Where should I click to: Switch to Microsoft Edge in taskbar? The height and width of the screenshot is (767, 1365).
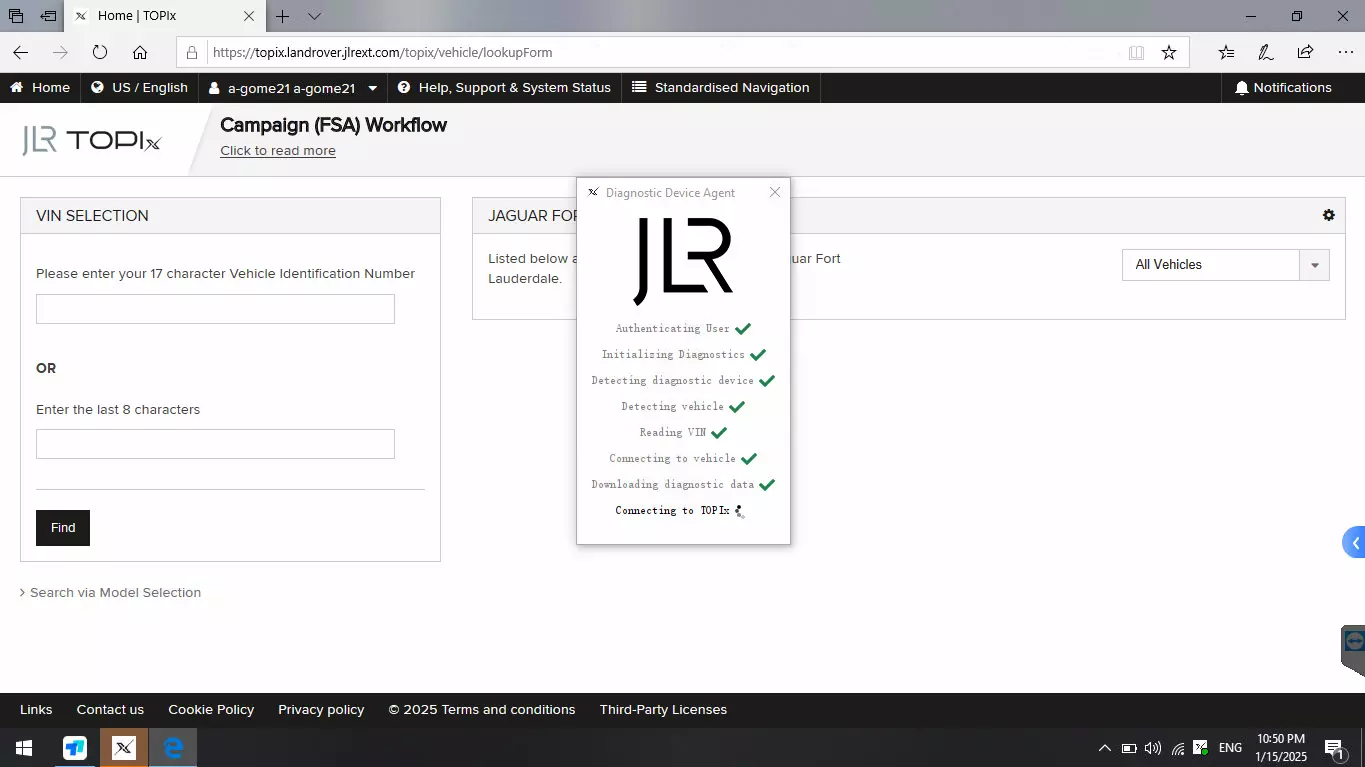pos(173,747)
